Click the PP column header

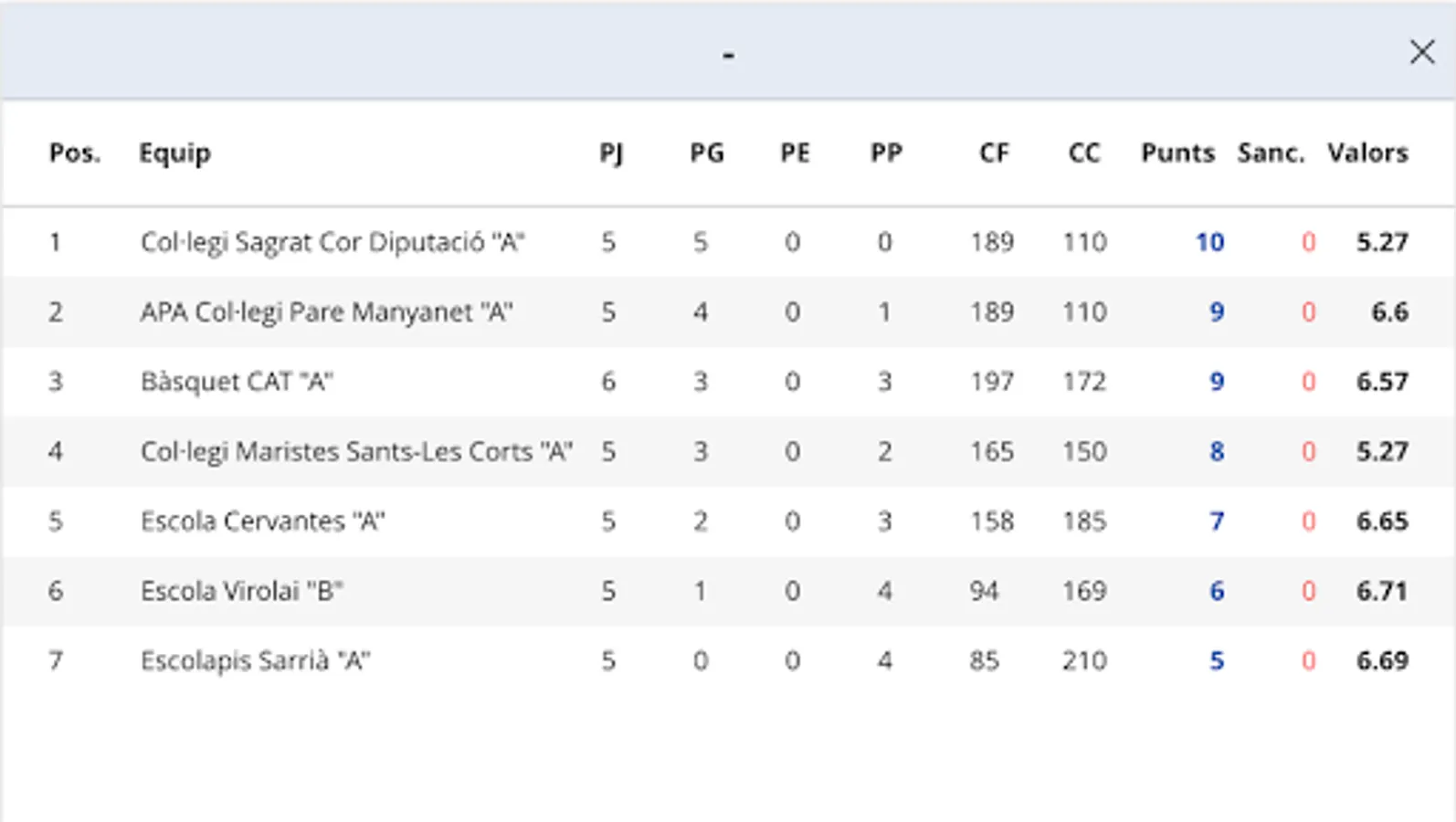coord(885,153)
